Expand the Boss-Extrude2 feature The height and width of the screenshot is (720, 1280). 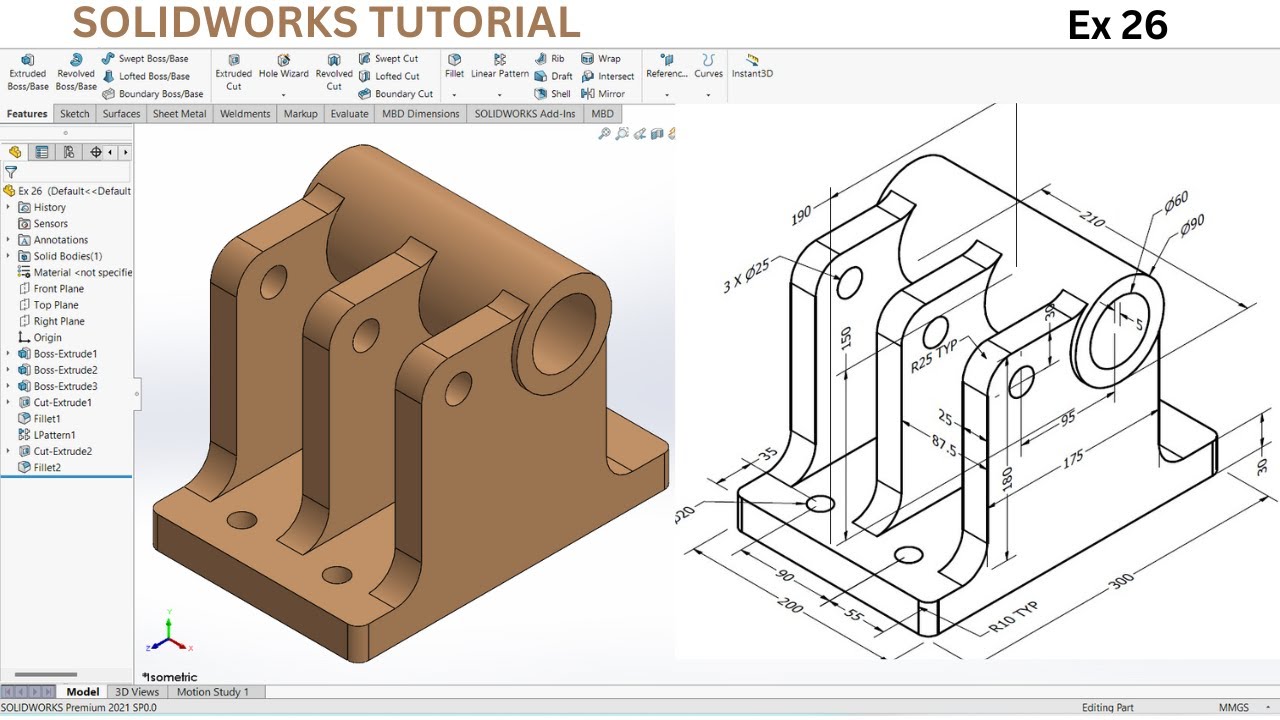(9, 370)
